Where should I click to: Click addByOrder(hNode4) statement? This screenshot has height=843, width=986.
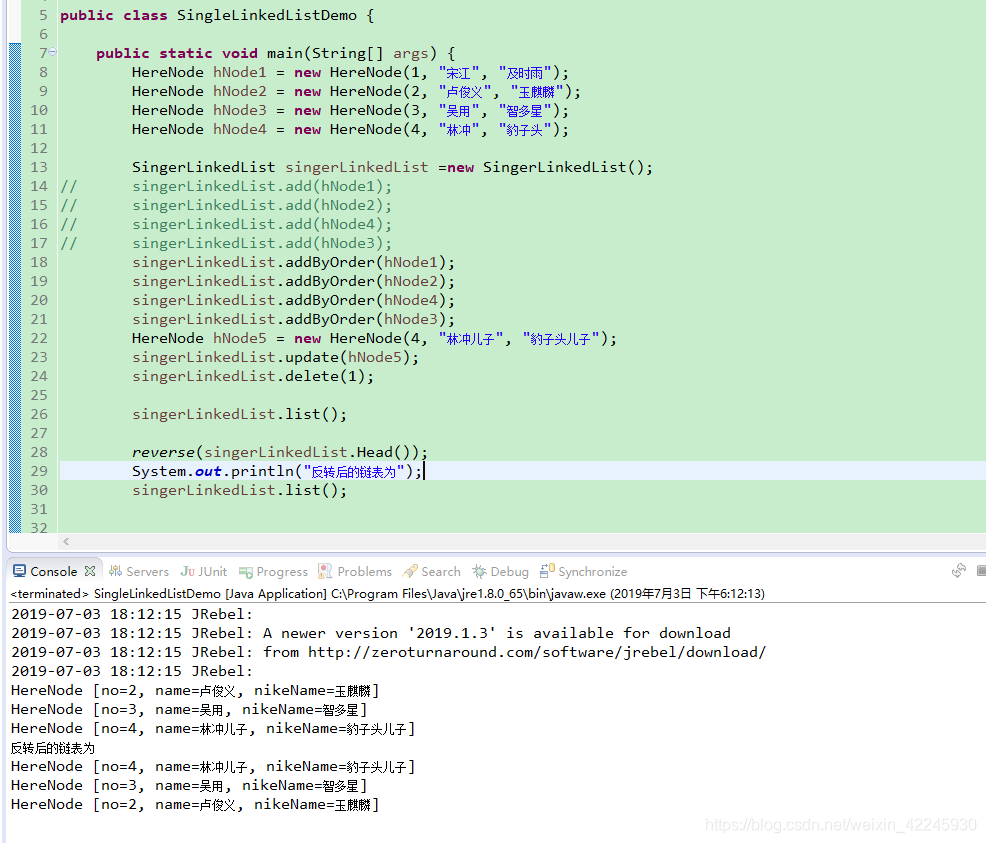point(293,300)
